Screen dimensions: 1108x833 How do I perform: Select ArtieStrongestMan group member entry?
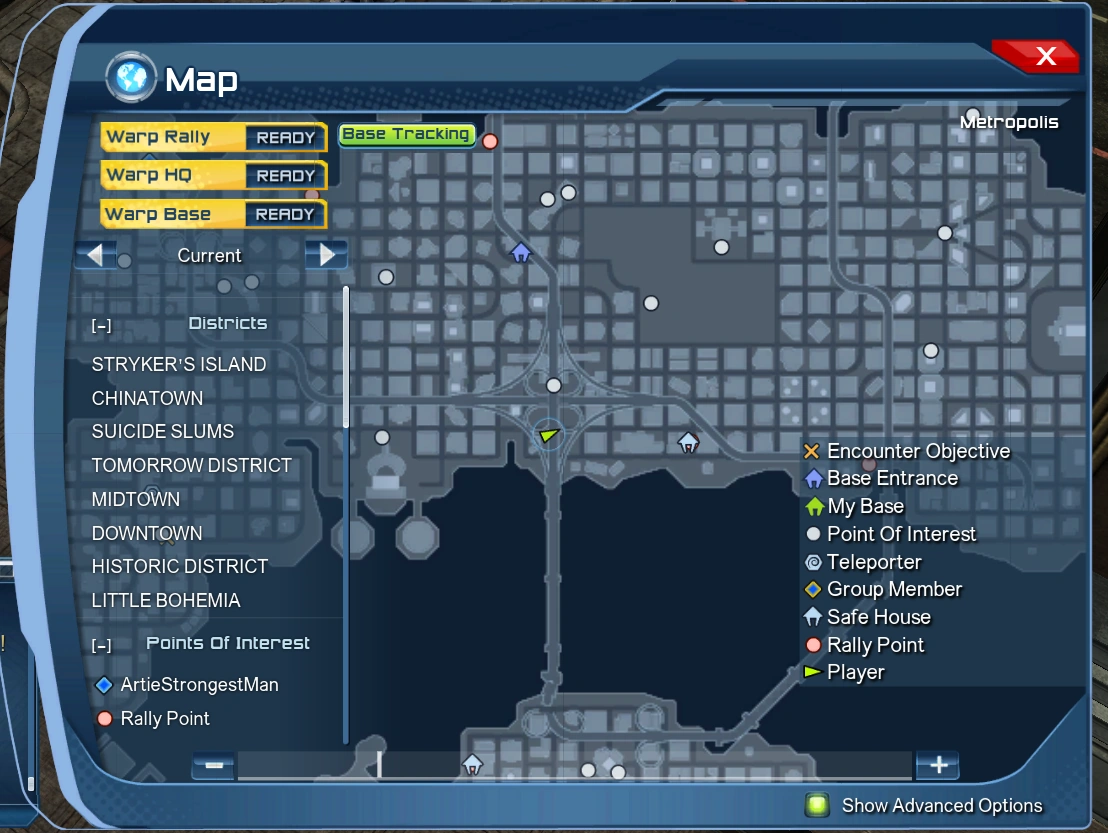coord(187,685)
